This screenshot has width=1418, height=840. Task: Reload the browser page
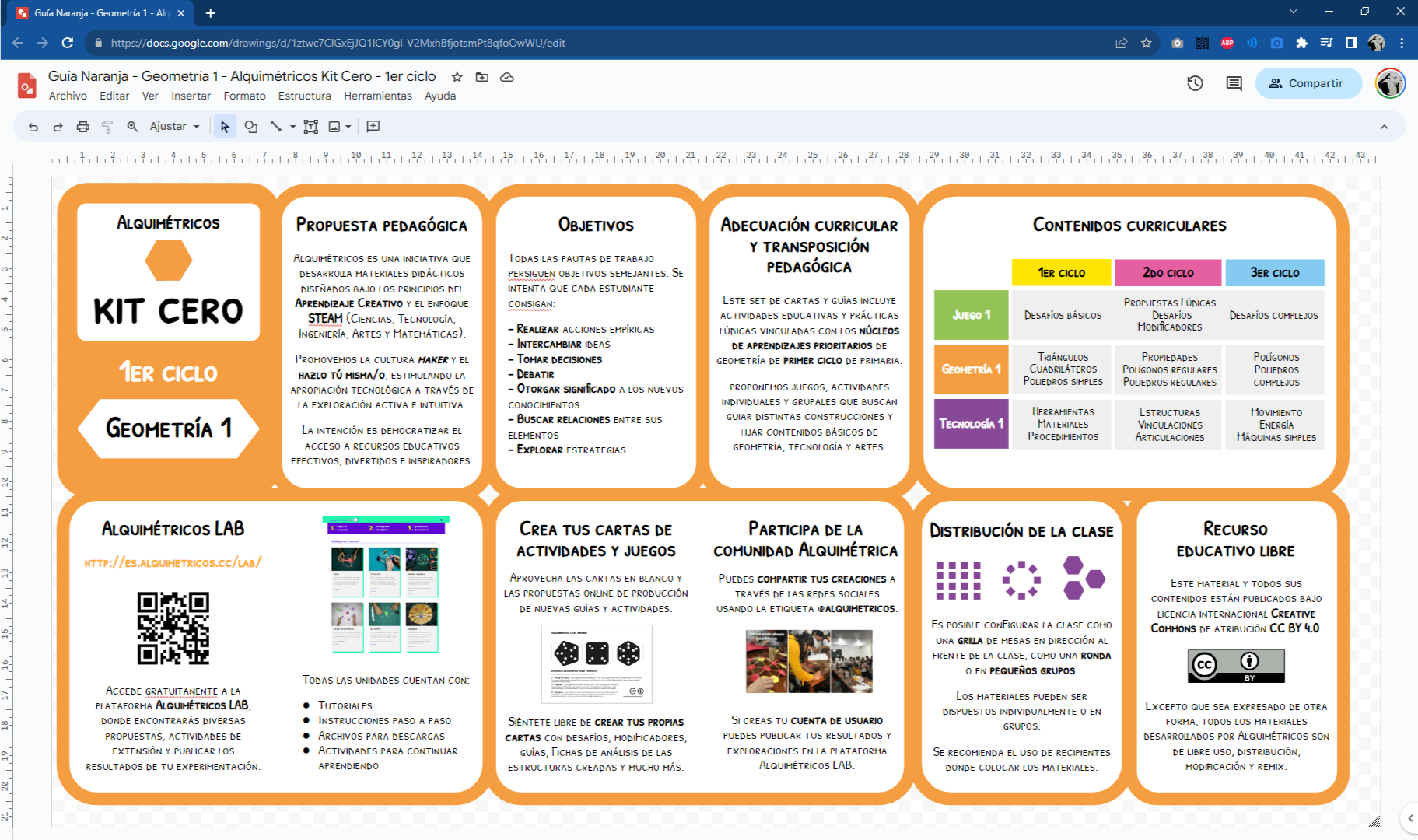coord(68,43)
